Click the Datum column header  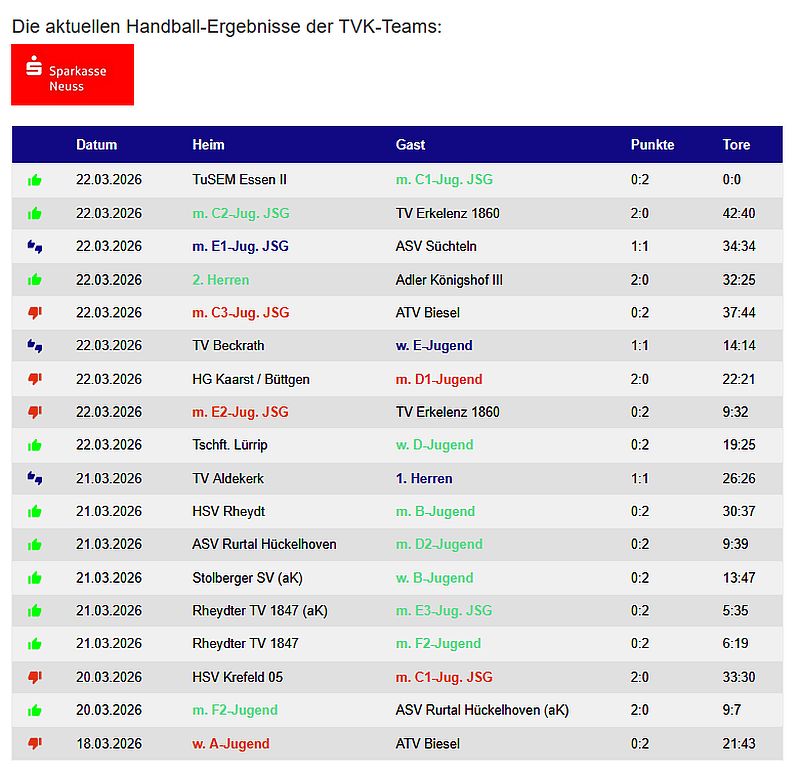pyautogui.click(x=96, y=145)
